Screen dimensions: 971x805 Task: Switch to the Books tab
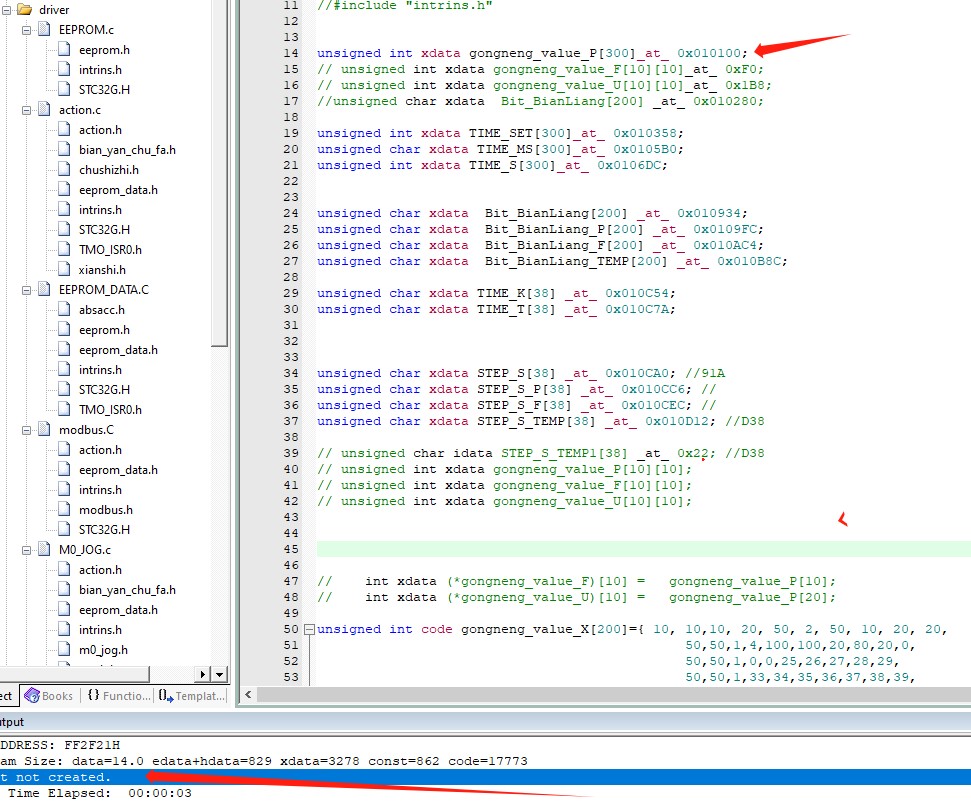tap(49, 695)
